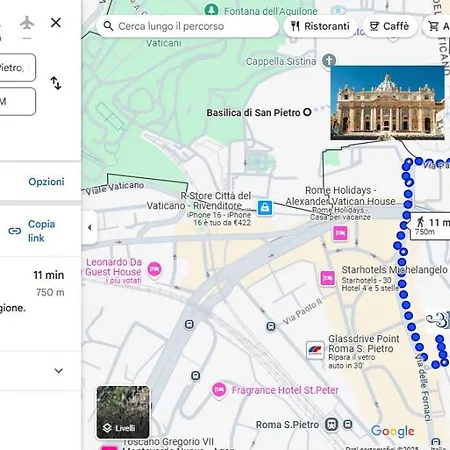Open the Basilica di San Pietro photo
The image size is (450, 450).
pos(387,103)
